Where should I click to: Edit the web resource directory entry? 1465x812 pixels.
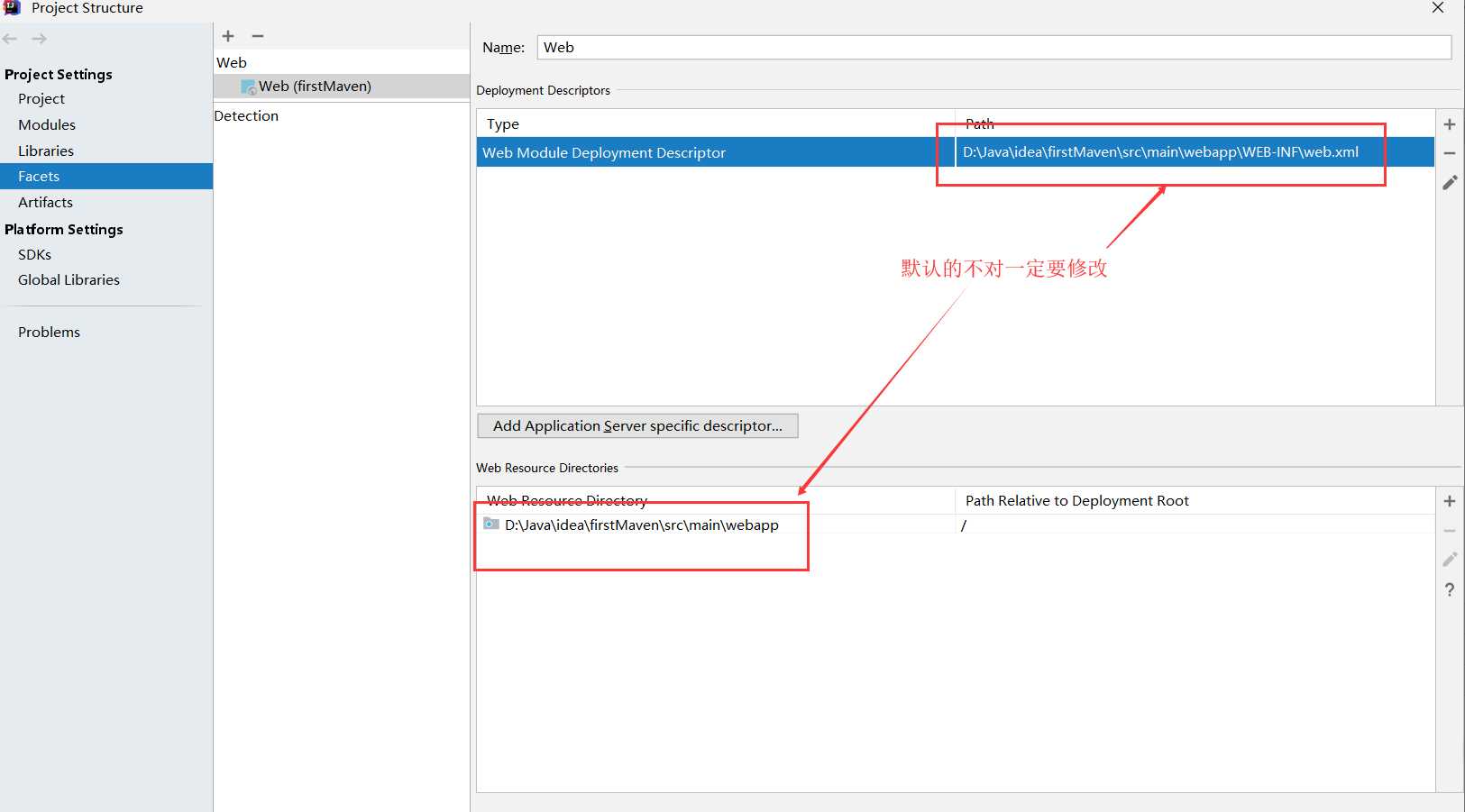point(1450,560)
